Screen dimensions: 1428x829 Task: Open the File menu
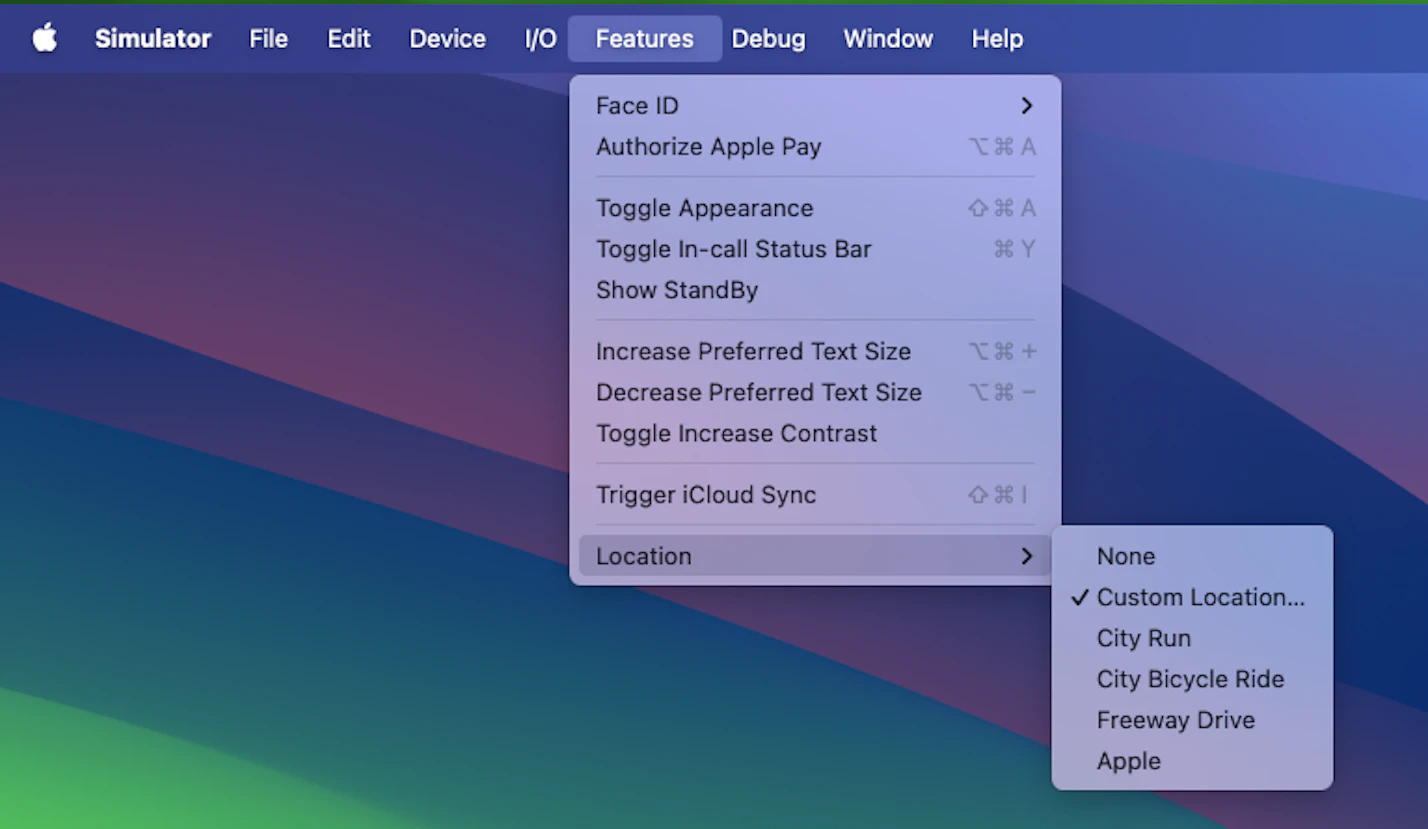tap(269, 38)
